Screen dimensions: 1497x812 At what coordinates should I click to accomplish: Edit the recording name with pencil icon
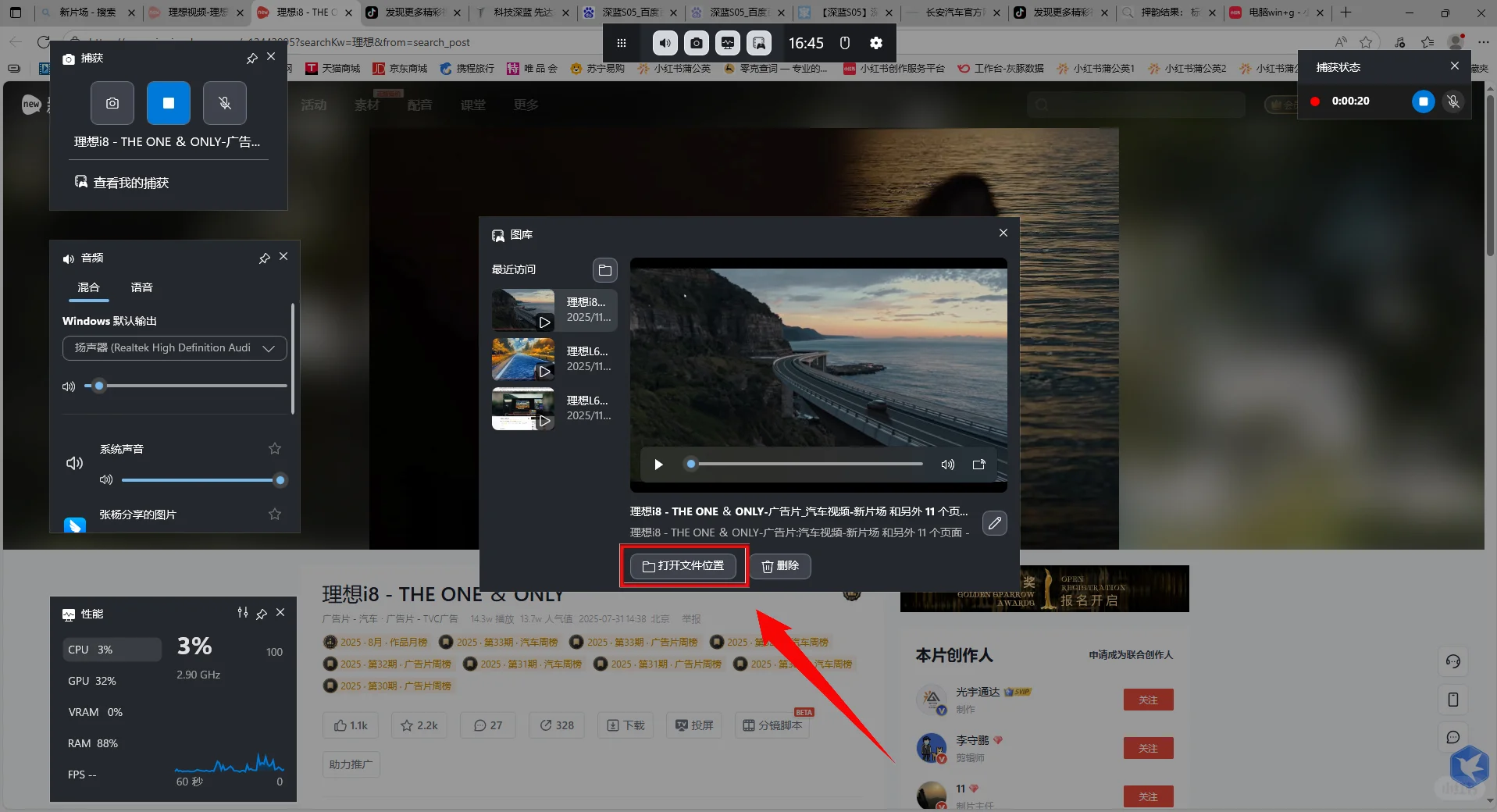tap(994, 523)
